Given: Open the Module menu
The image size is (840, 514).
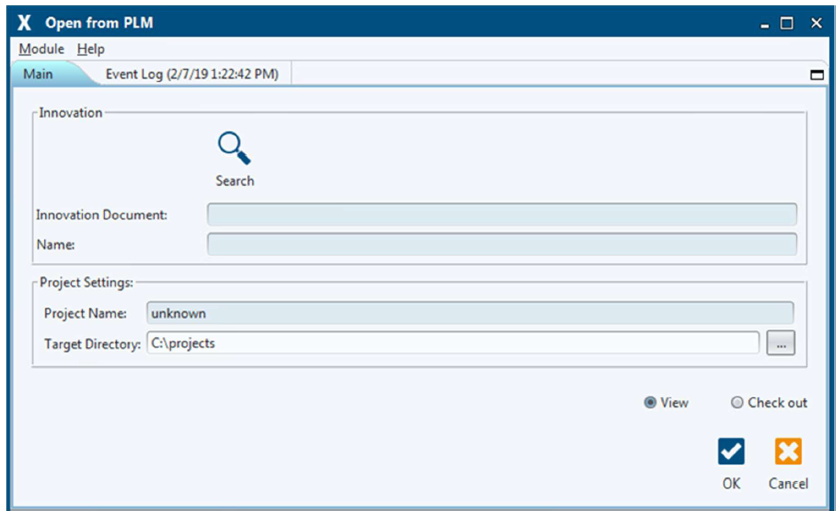Looking at the screenshot, I should pyautogui.click(x=41, y=49).
